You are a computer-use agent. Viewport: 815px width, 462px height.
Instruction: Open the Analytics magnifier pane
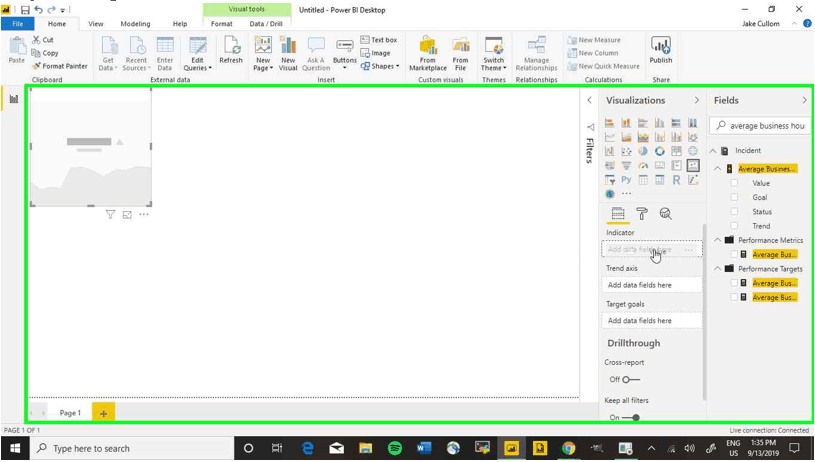pos(666,214)
